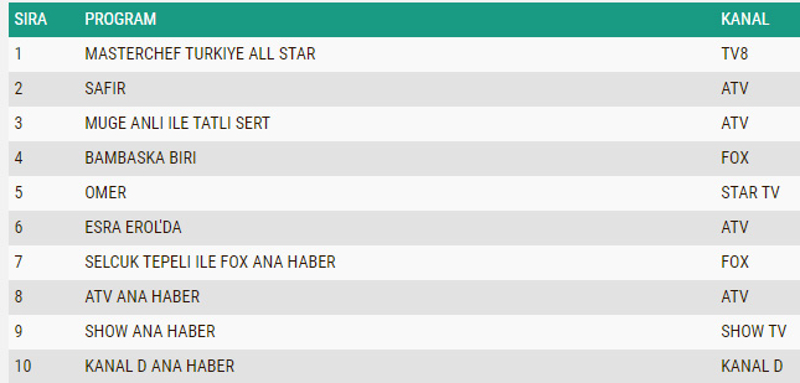Click FOX channel beside BAMBASKA BIRI
The image size is (800, 383).
click(735, 158)
